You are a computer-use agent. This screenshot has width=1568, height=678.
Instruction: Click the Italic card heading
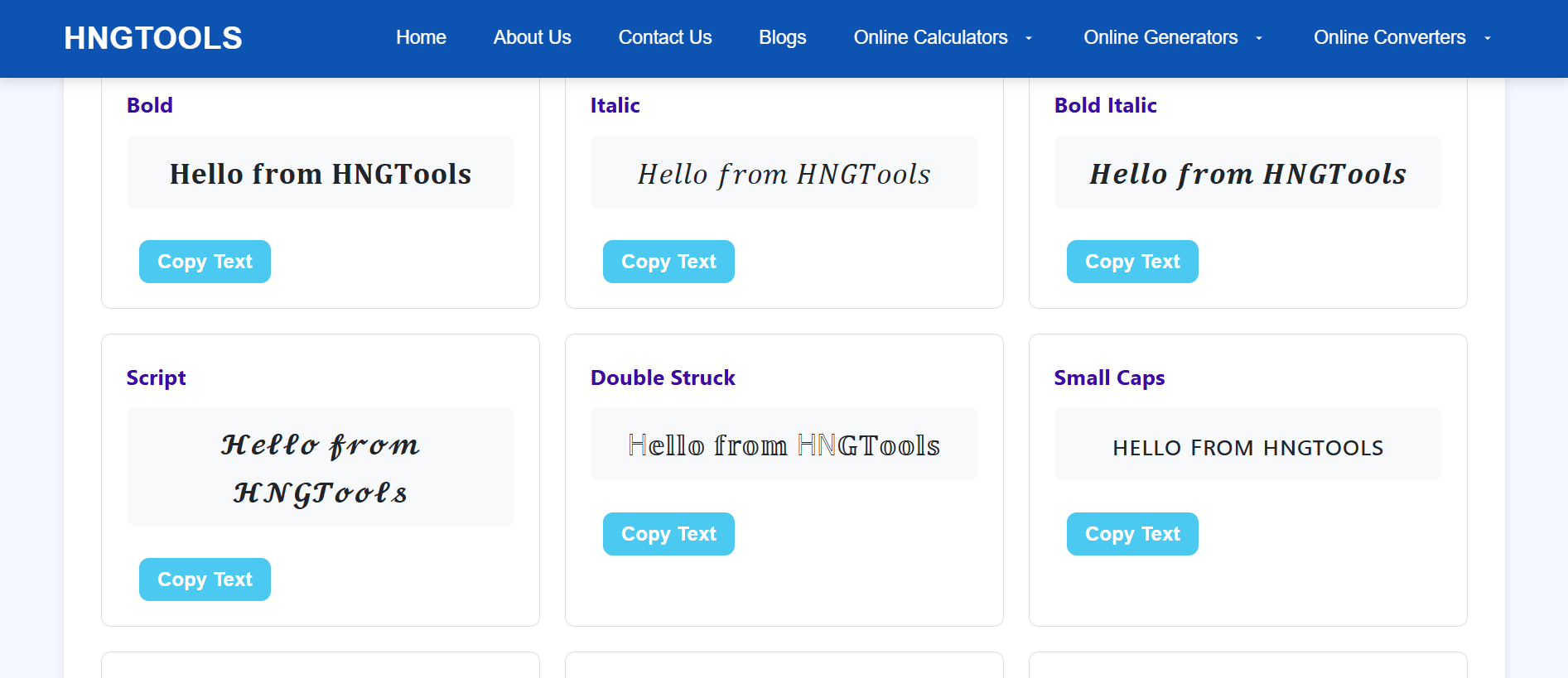(x=615, y=105)
